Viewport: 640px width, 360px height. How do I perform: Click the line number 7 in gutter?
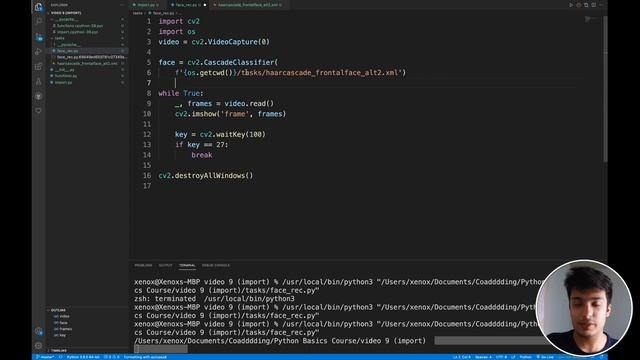[x=149, y=83]
